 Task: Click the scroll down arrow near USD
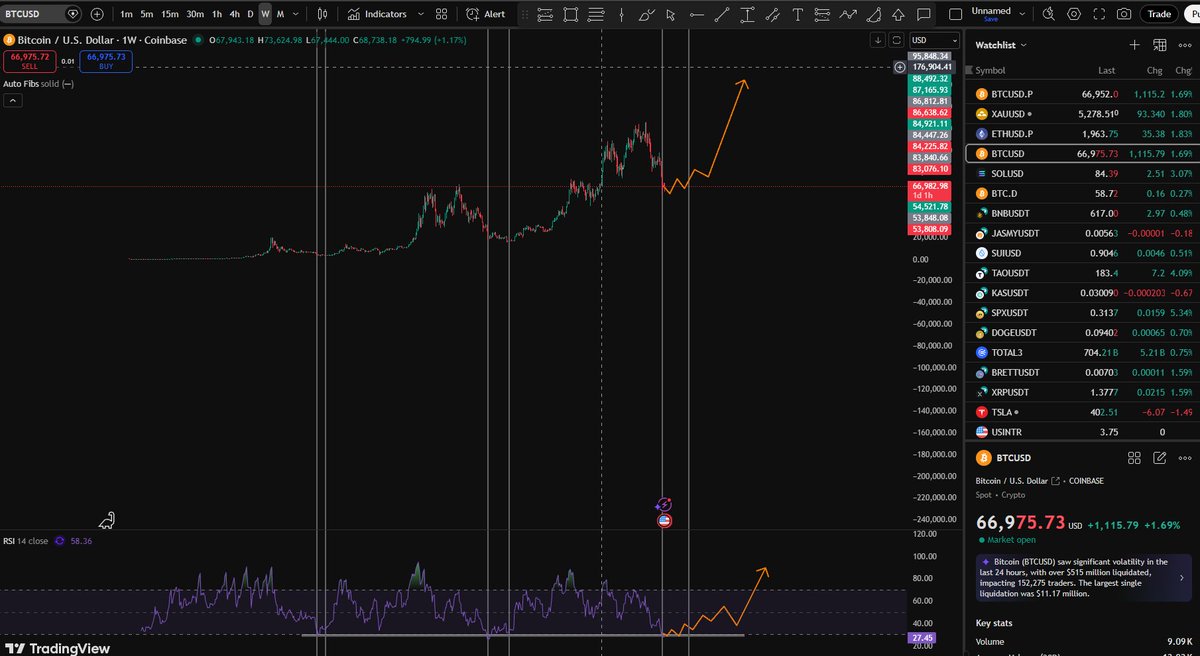click(877, 39)
